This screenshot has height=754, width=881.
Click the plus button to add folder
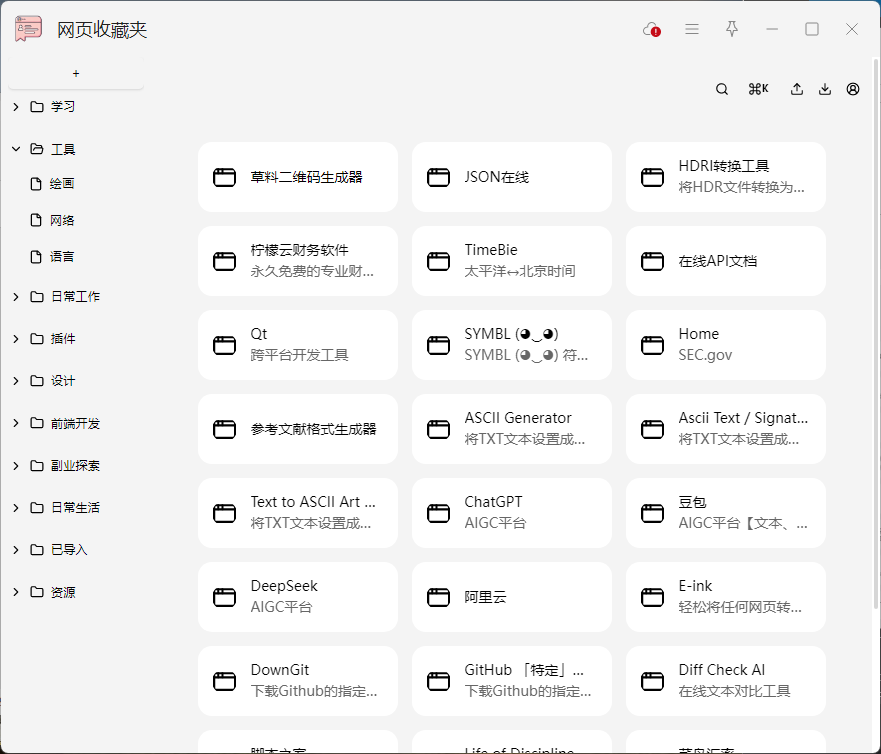(x=76, y=74)
